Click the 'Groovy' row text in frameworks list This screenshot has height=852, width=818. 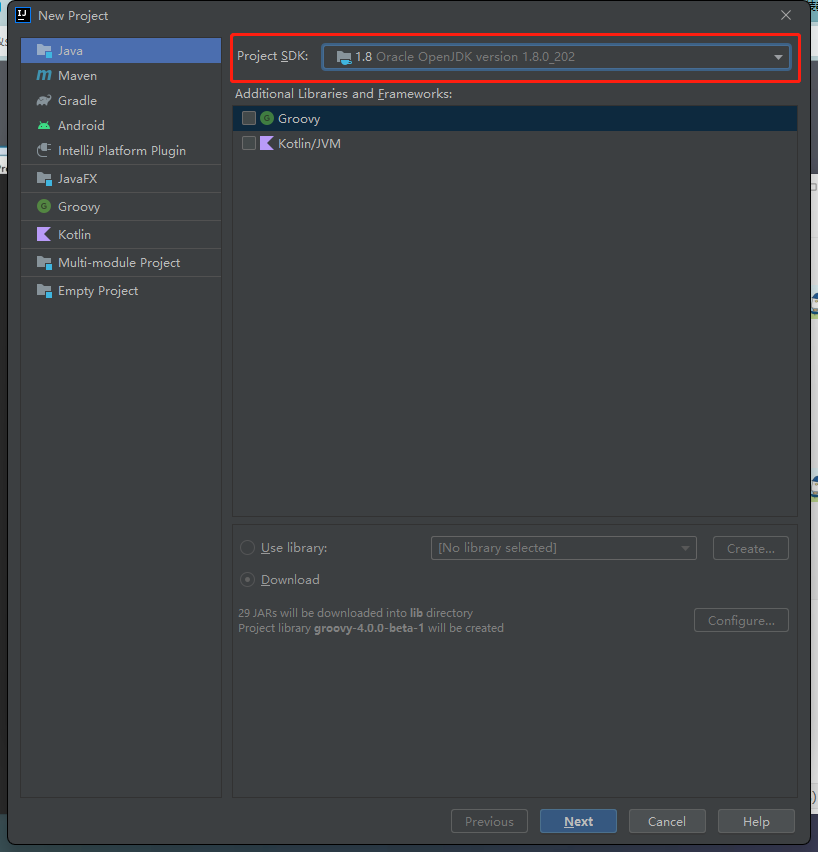[299, 118]
